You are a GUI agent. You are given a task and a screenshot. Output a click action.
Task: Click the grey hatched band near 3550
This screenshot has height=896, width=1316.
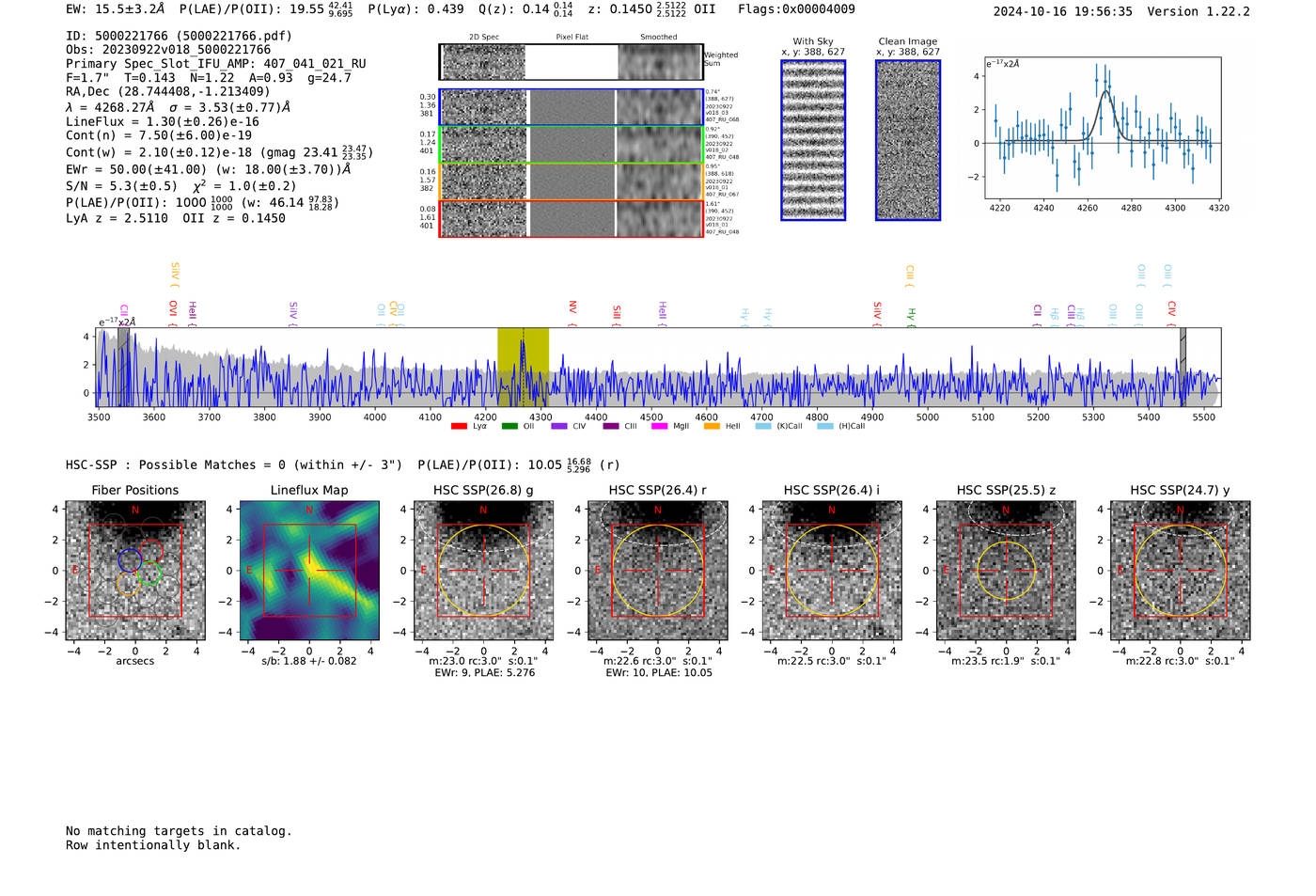coord(123,367)
